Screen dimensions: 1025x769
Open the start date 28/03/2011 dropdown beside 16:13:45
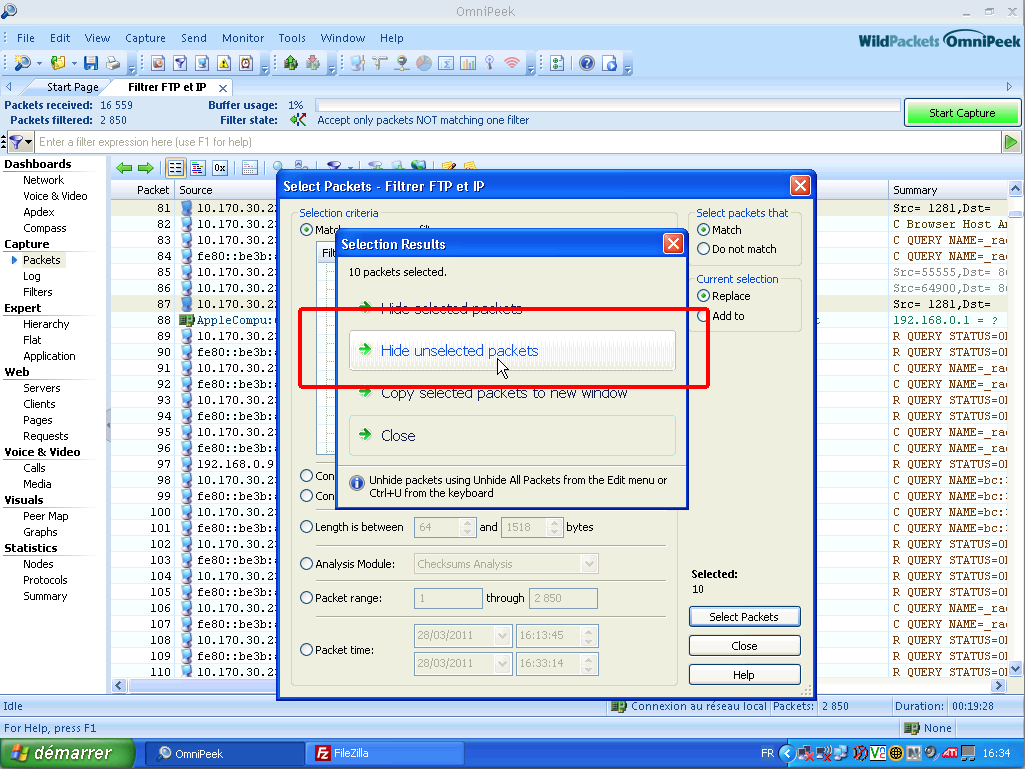tap(502, 635)
